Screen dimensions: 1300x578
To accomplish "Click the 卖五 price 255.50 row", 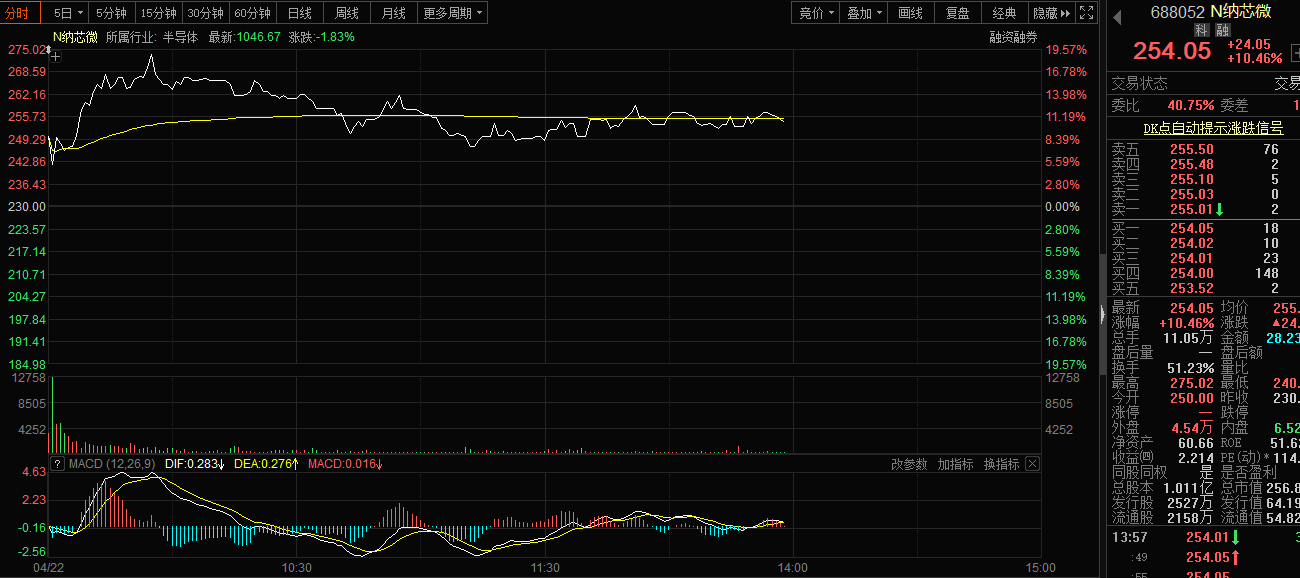I will (1203, 148).
